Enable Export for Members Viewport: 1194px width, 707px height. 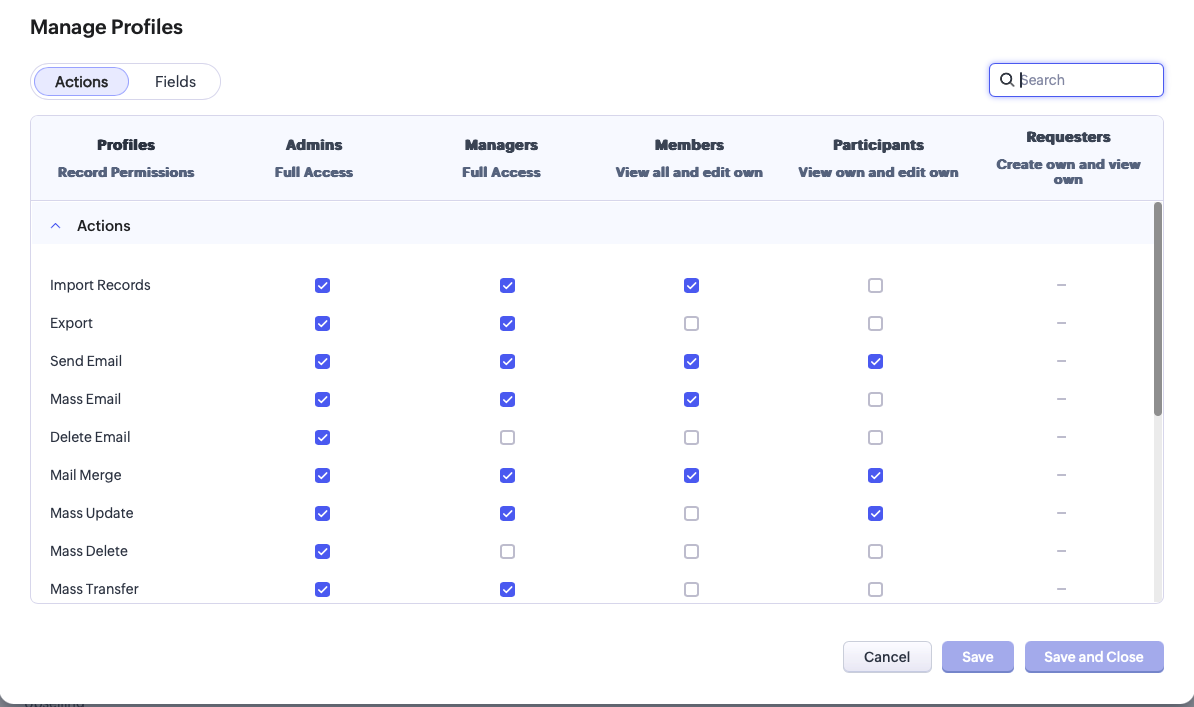(x=691, y=324)
